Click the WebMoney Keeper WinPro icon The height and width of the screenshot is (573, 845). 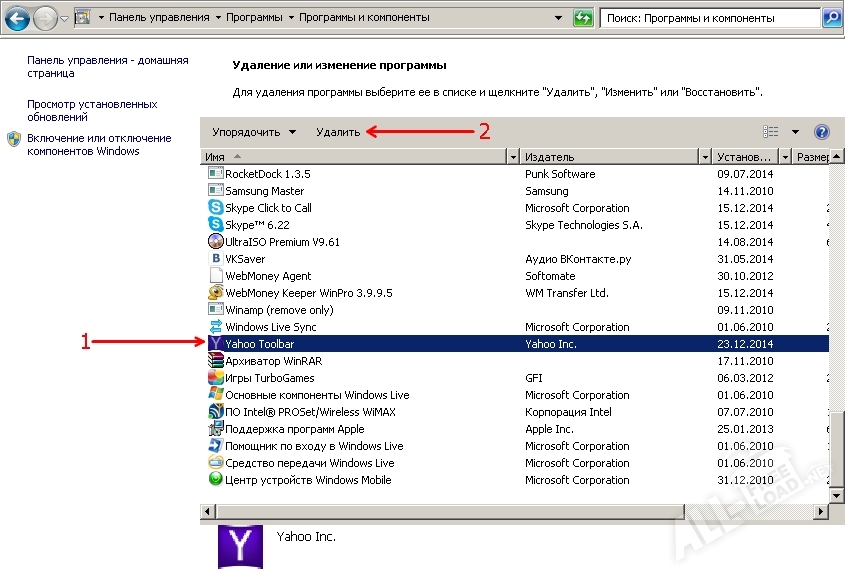click(216, 293)
